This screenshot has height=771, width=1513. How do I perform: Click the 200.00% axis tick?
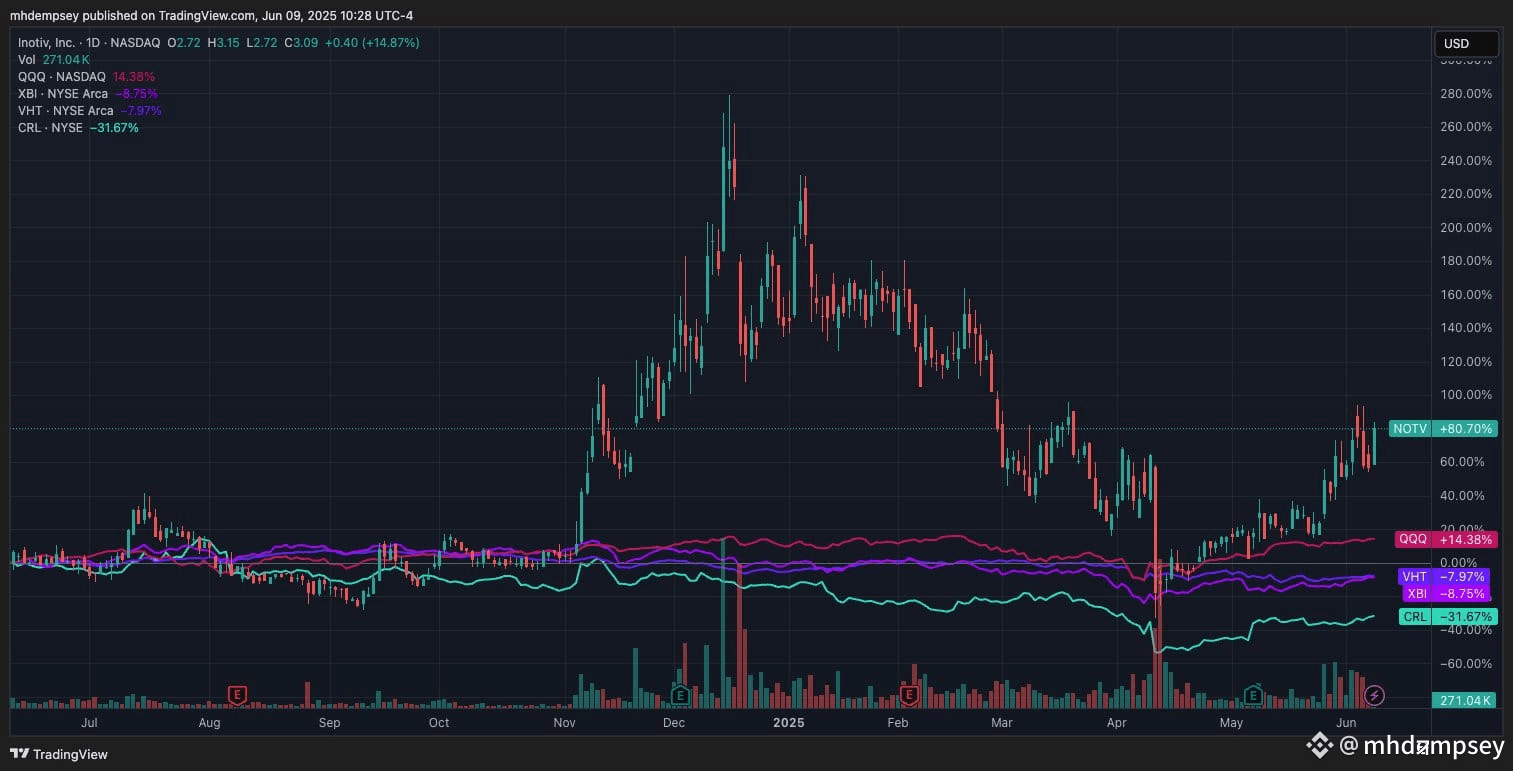tap(1466, 227)
